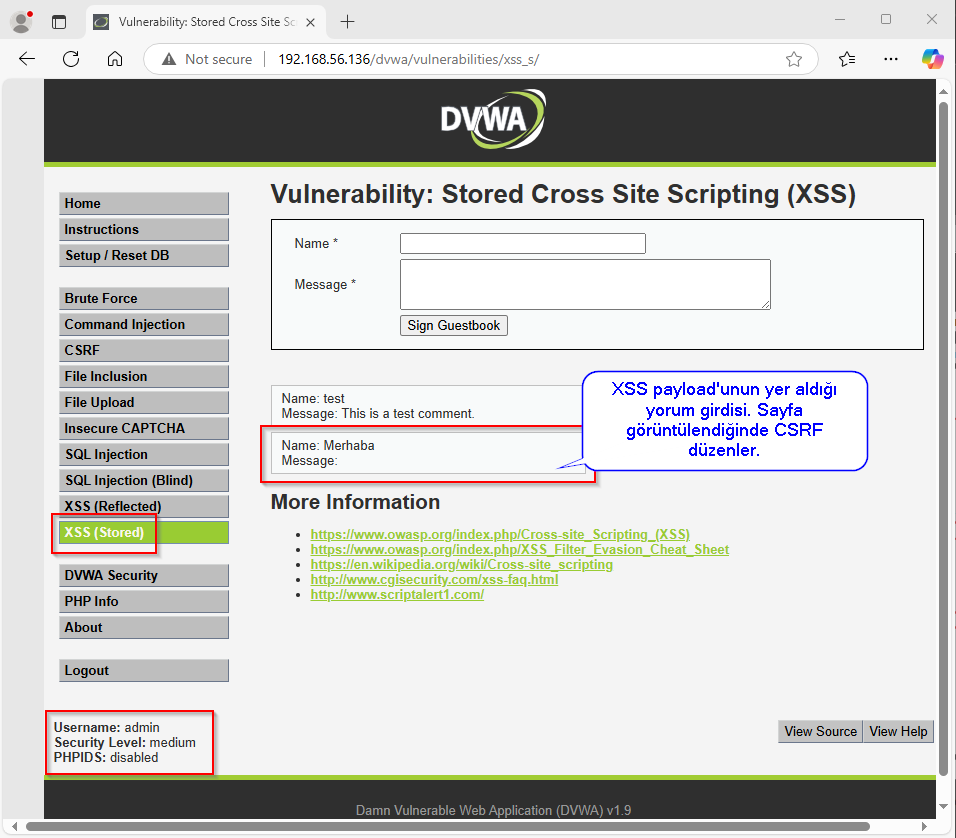This screenshot has width=956, height=838.
Task: Open the OWASP Cross-site_Scripting_(XSS) link
Action: 500,534
